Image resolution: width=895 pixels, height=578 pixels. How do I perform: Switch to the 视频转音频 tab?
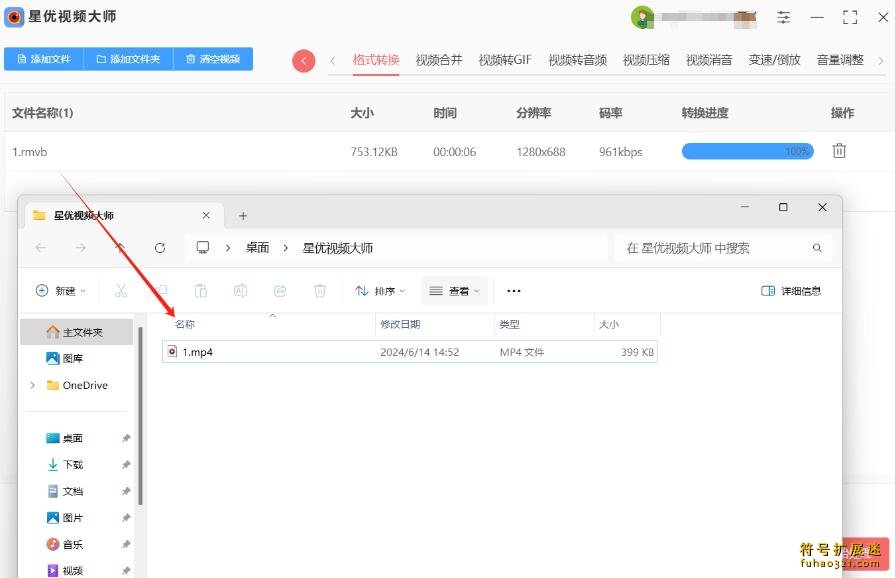(578, 60)
